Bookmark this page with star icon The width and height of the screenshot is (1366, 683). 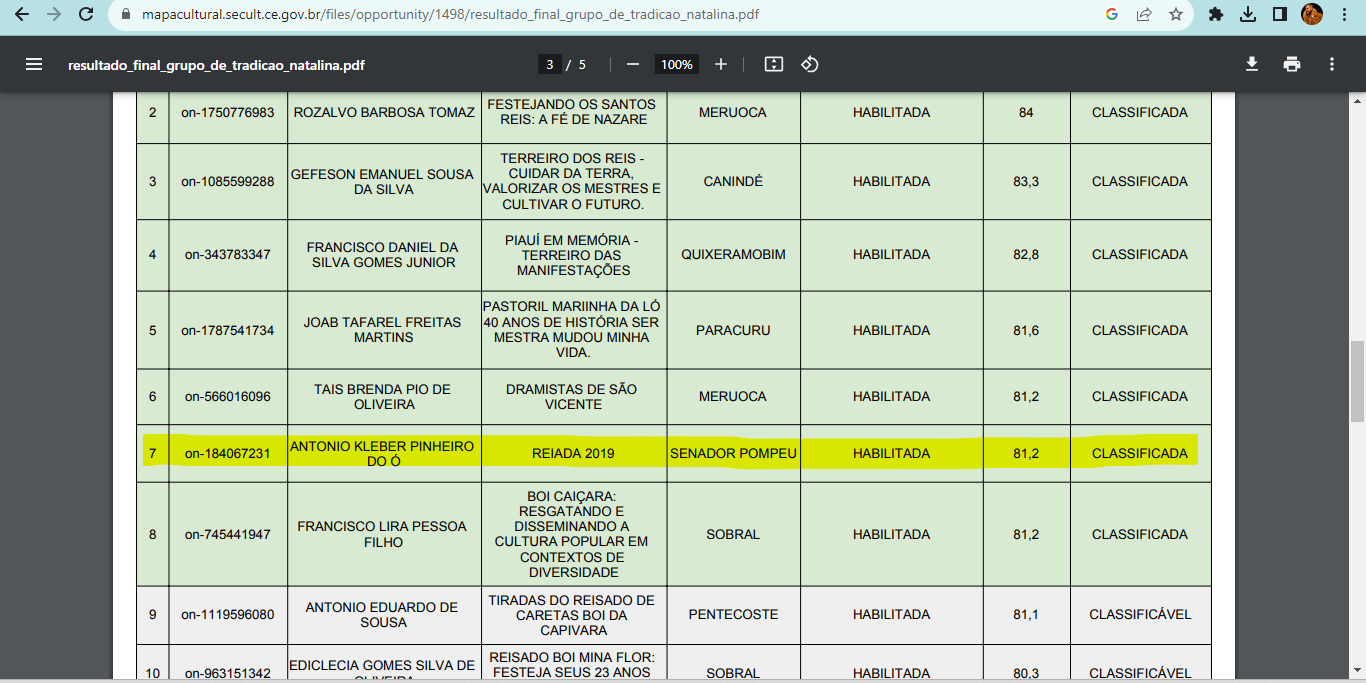(x=1176, y=15)
